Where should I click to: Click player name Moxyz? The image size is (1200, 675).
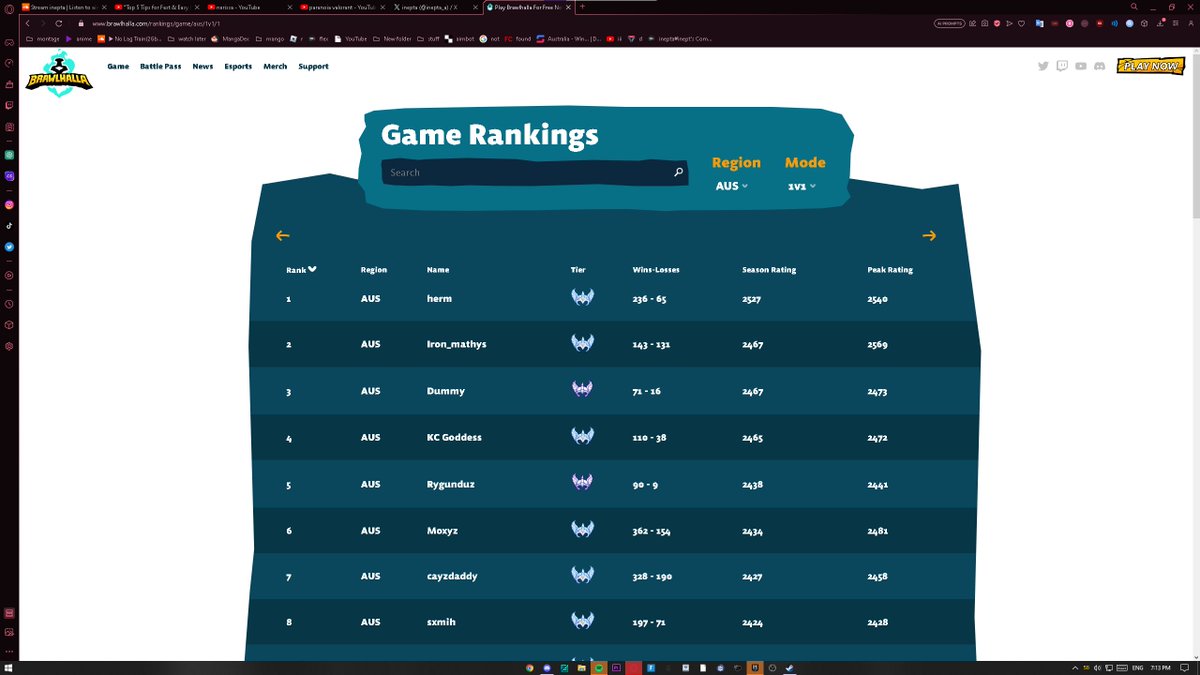coord(442,530)
